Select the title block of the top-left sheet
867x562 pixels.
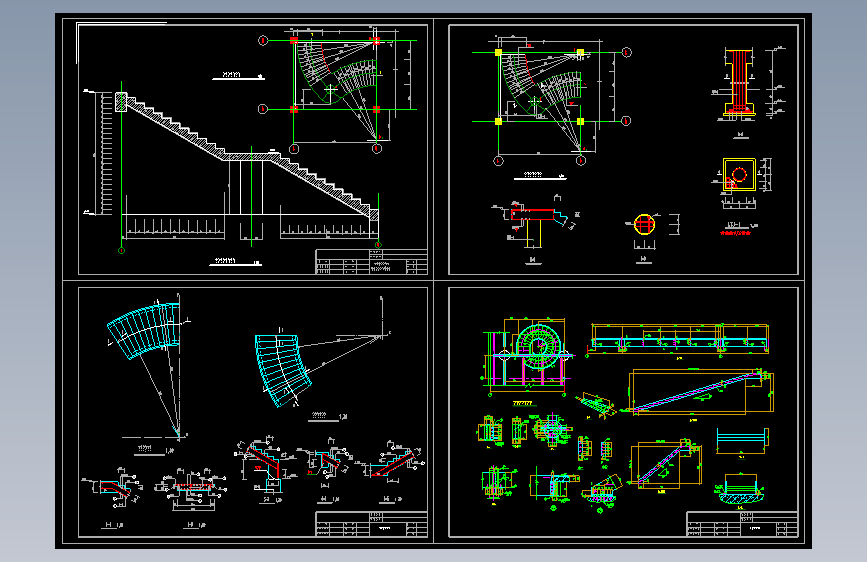372,262
